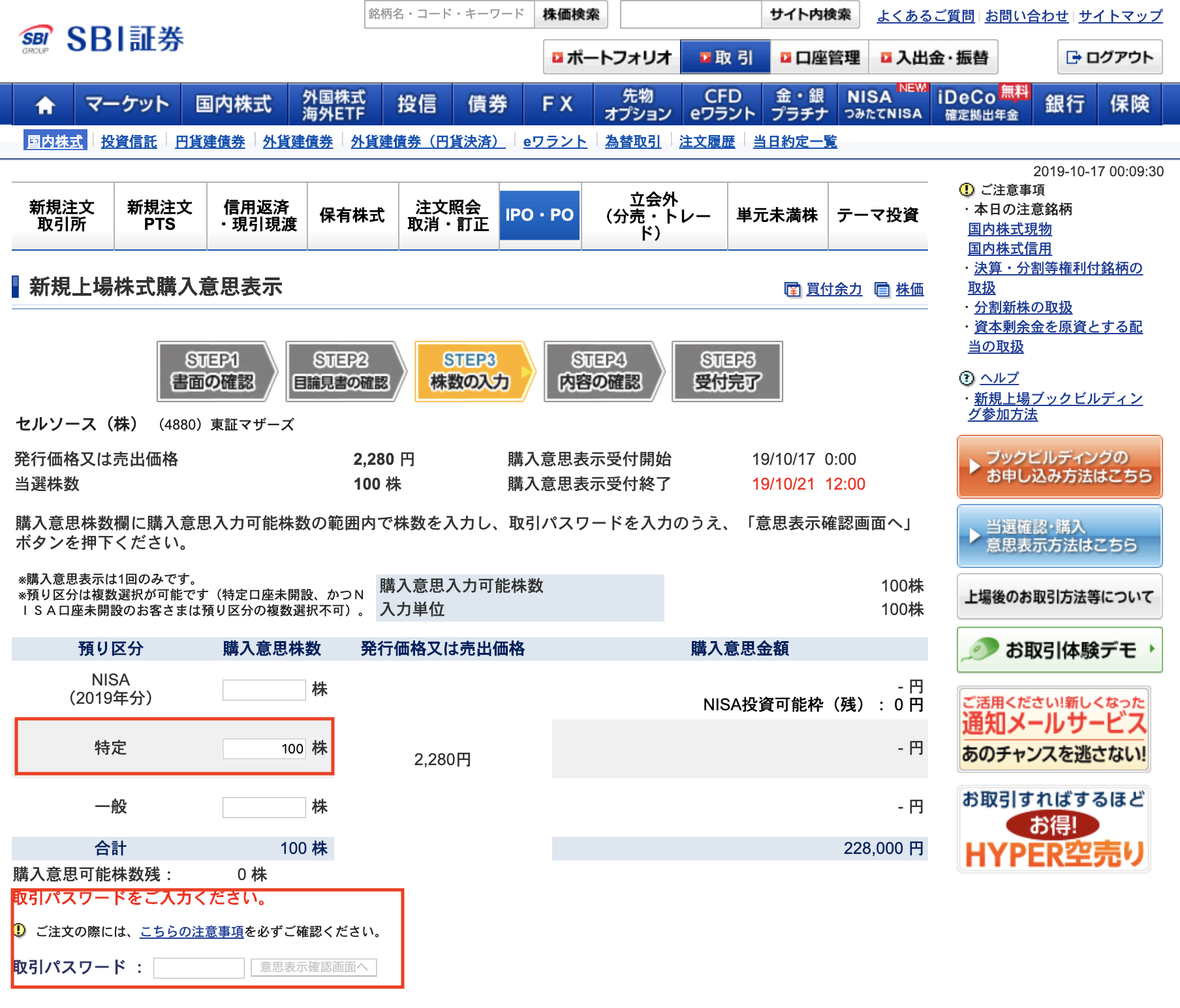
Task: Open 入出金・振替 tab
Action: [934, 57]
